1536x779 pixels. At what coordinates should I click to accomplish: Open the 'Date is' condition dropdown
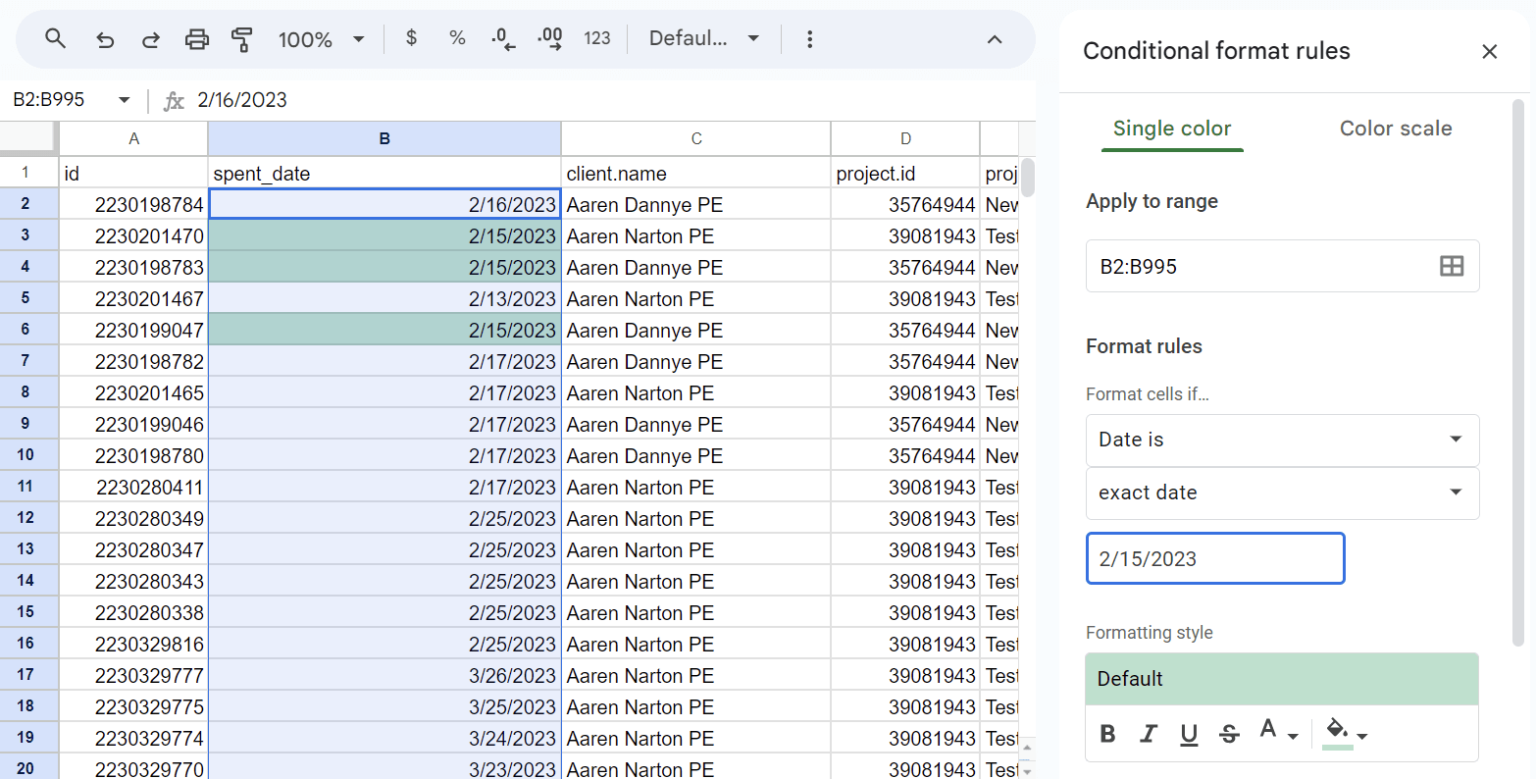pos(1281,440)
